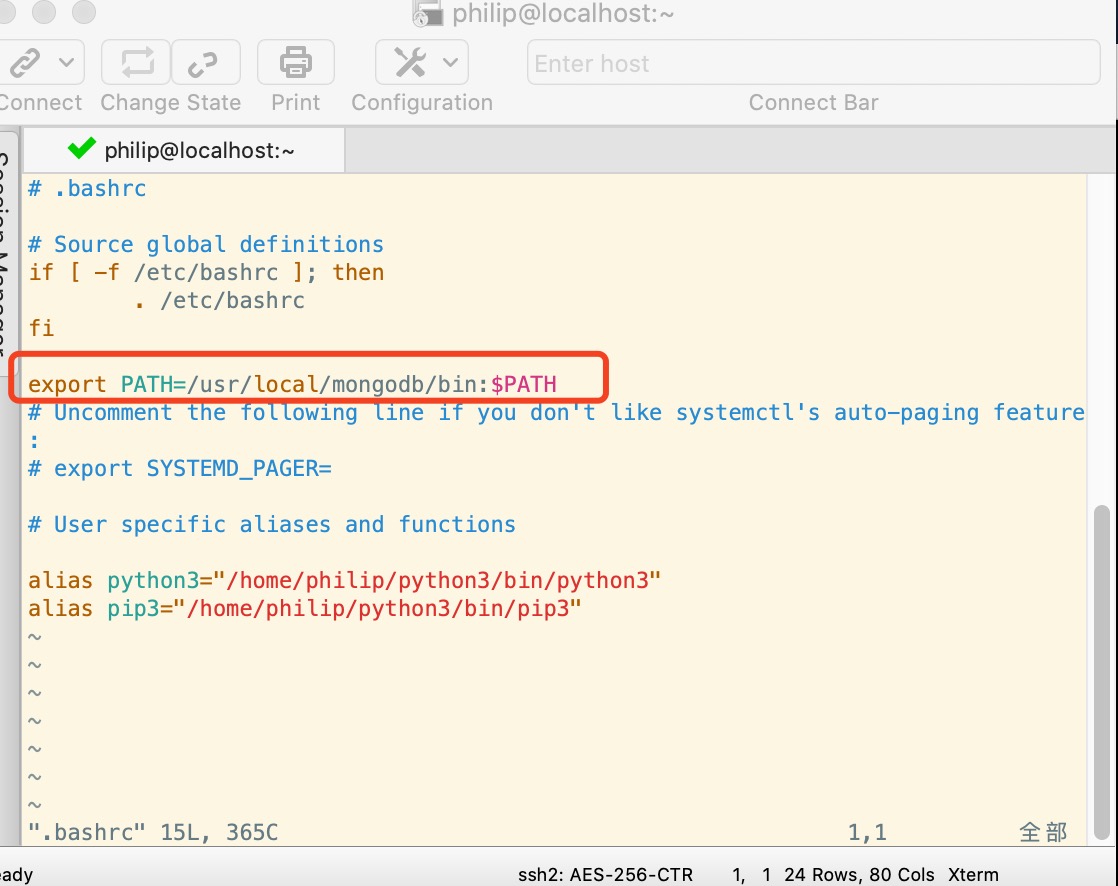
Task: Click the 'Configuration' toolbar label
Action: tap(422, 103)
